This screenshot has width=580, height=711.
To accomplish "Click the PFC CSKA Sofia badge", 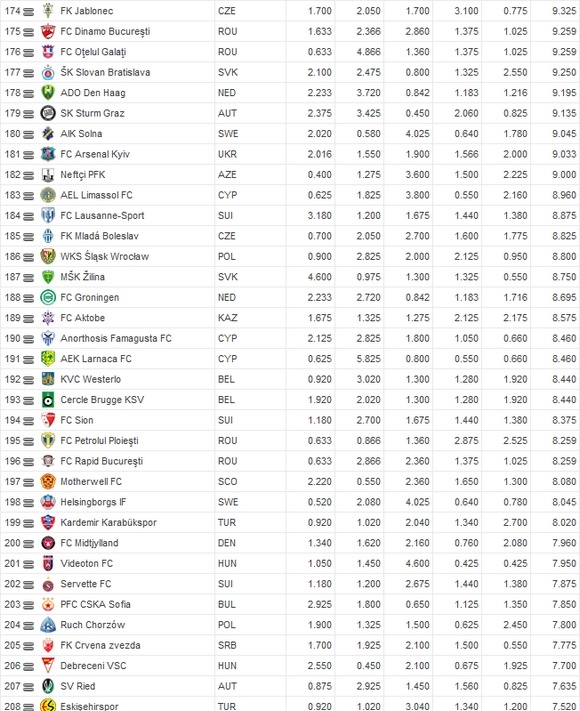I will (x=48, y=604).
